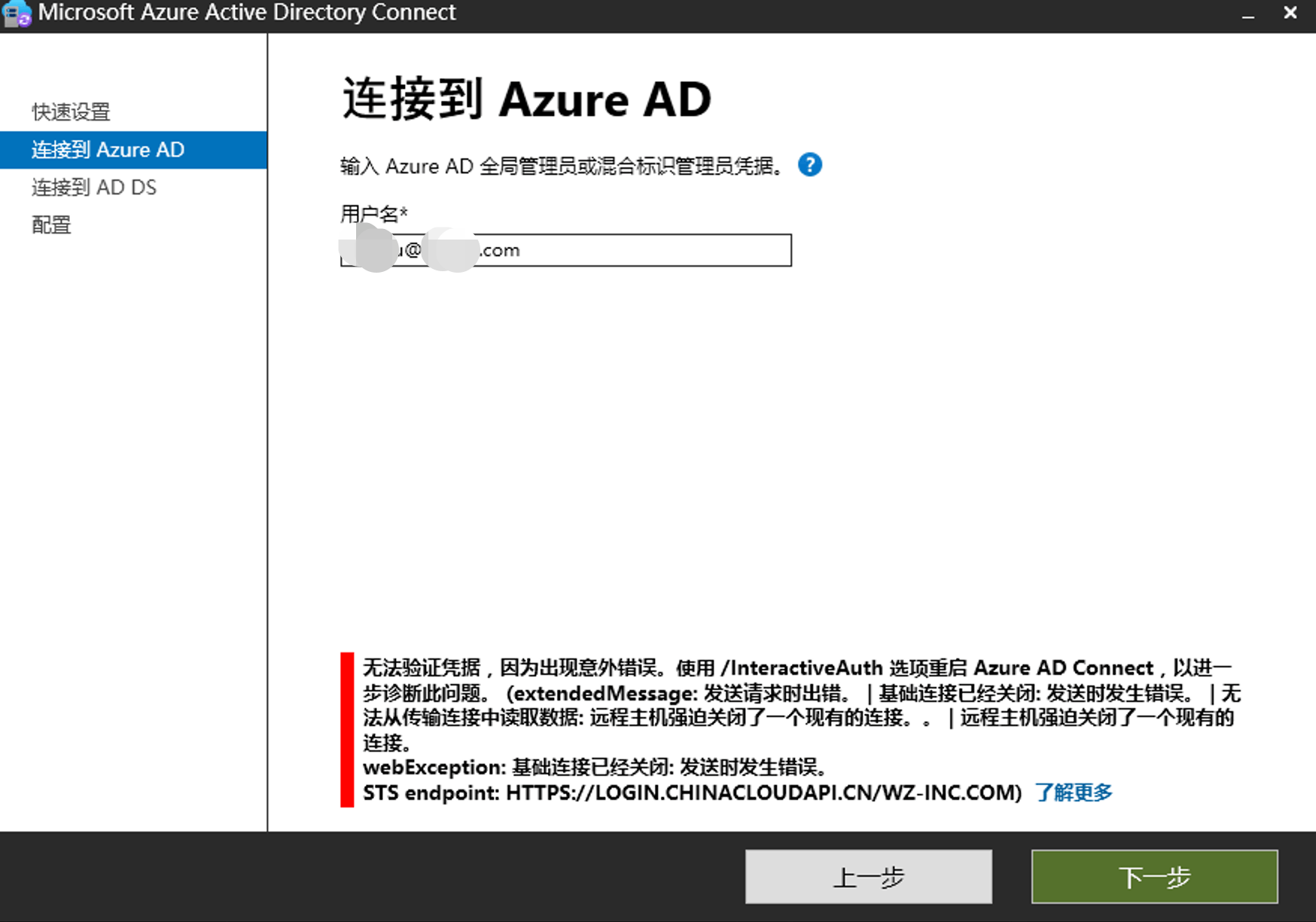The width and height of the screenshot is (1316, 922).
Task: Click the 连接到 Azure AD page heading
Action: click(x=527, y=99)
